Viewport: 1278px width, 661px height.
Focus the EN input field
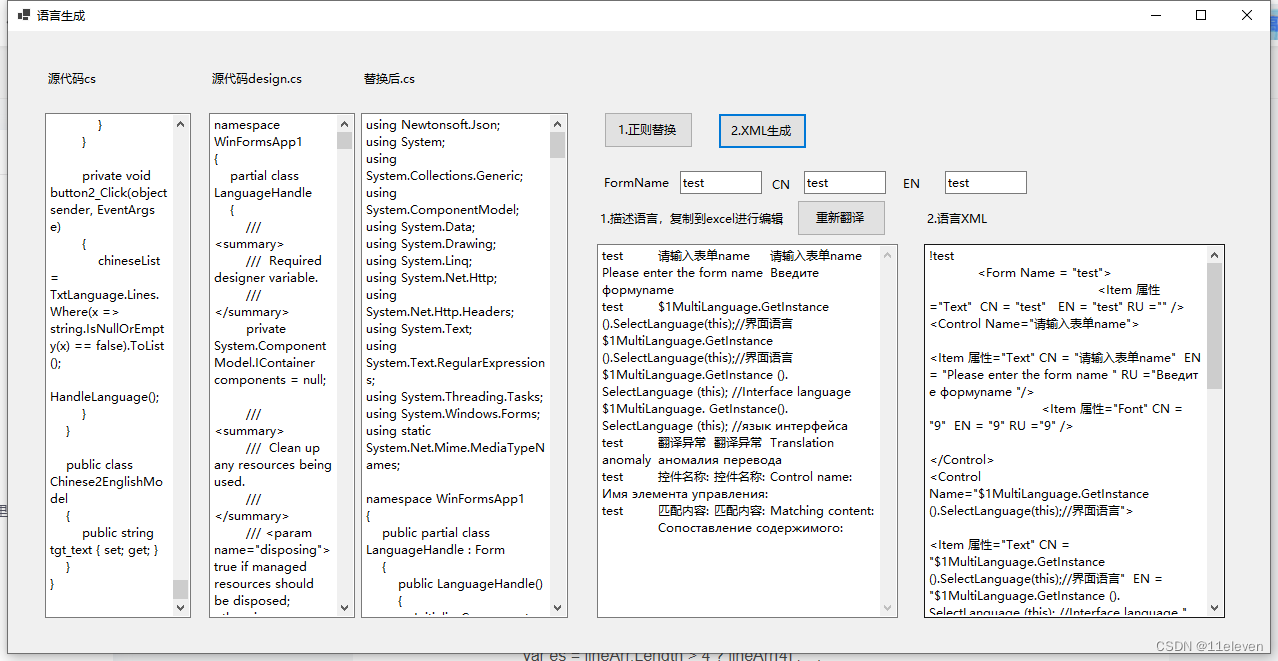click(986, 183)
